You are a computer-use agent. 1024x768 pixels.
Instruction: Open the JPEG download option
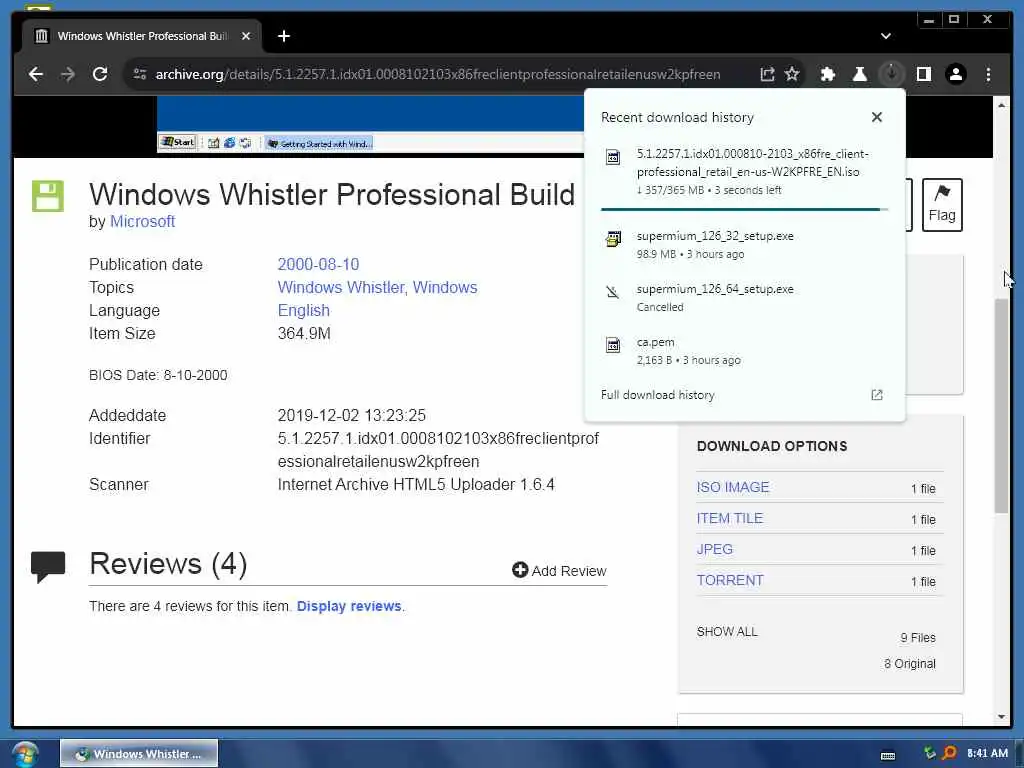714,549
